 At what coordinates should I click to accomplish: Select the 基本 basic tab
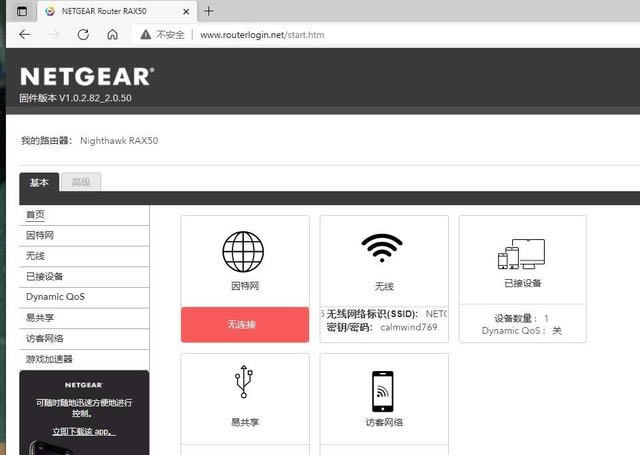pos(39,182)
